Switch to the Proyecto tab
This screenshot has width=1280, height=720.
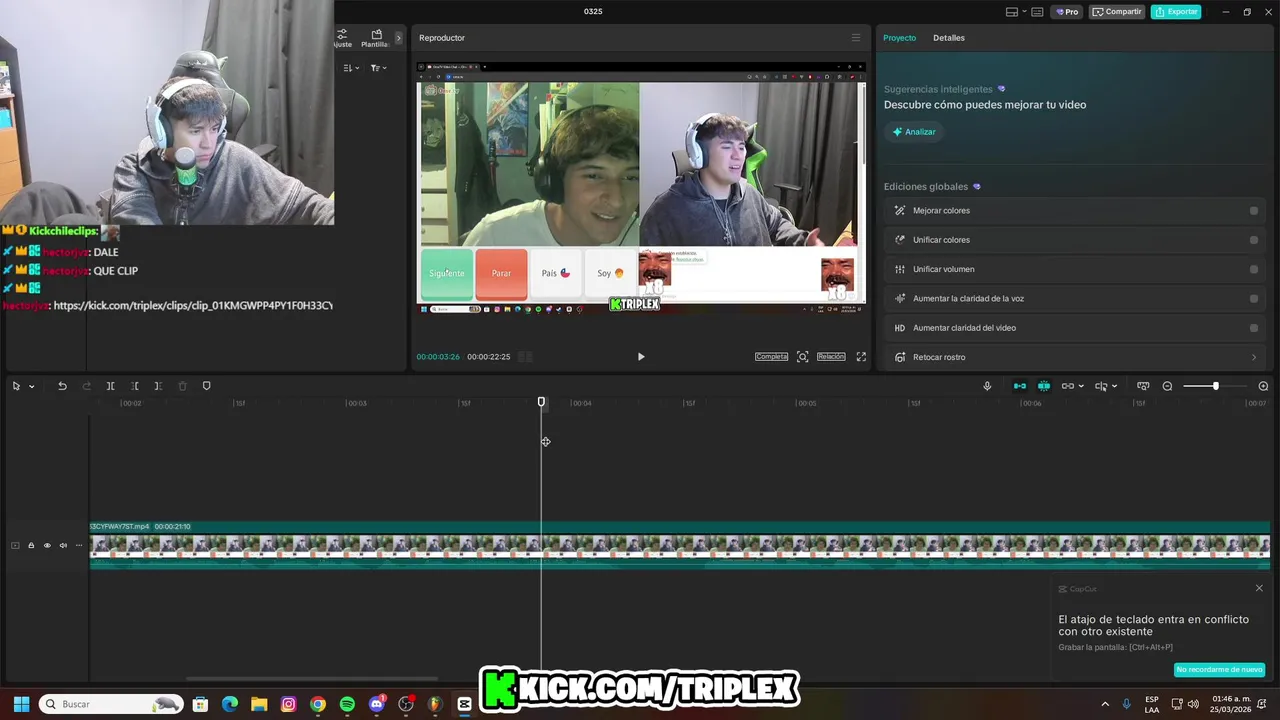pyautogui.click(x=899, y=38)
